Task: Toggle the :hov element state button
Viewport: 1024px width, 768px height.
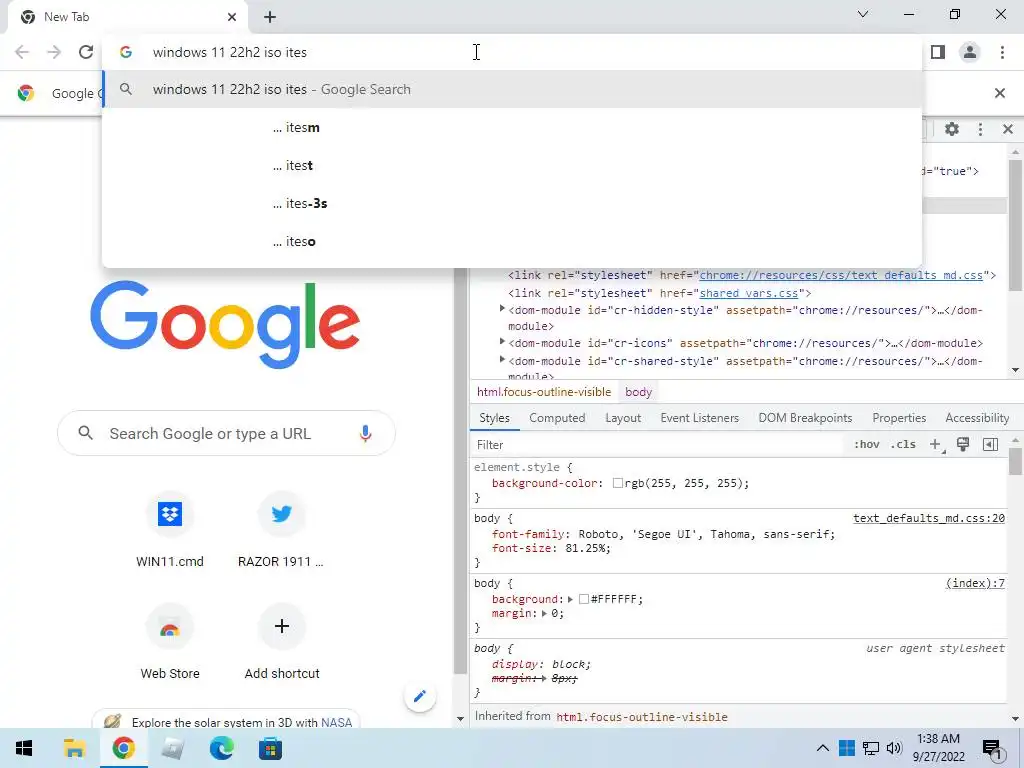Action: [867, 445]
